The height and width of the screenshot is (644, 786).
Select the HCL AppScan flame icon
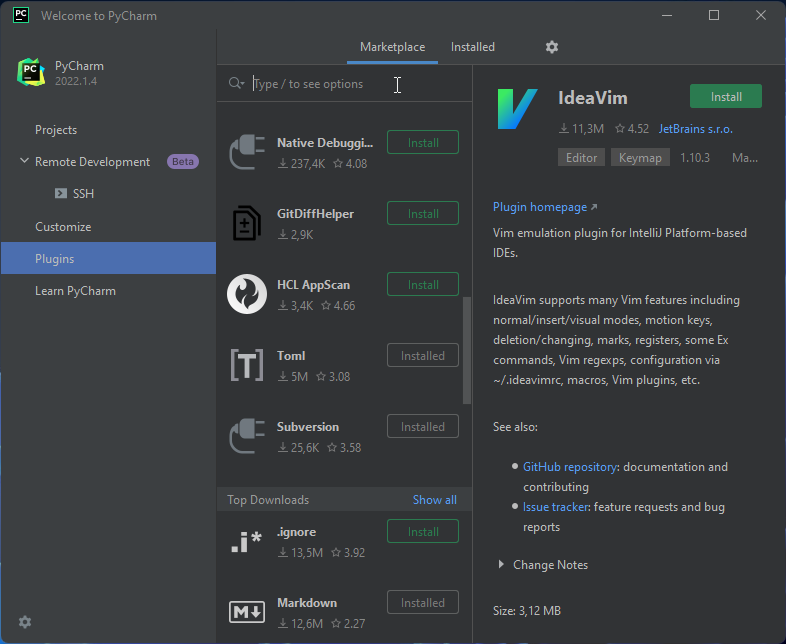[x=247, y=294]
